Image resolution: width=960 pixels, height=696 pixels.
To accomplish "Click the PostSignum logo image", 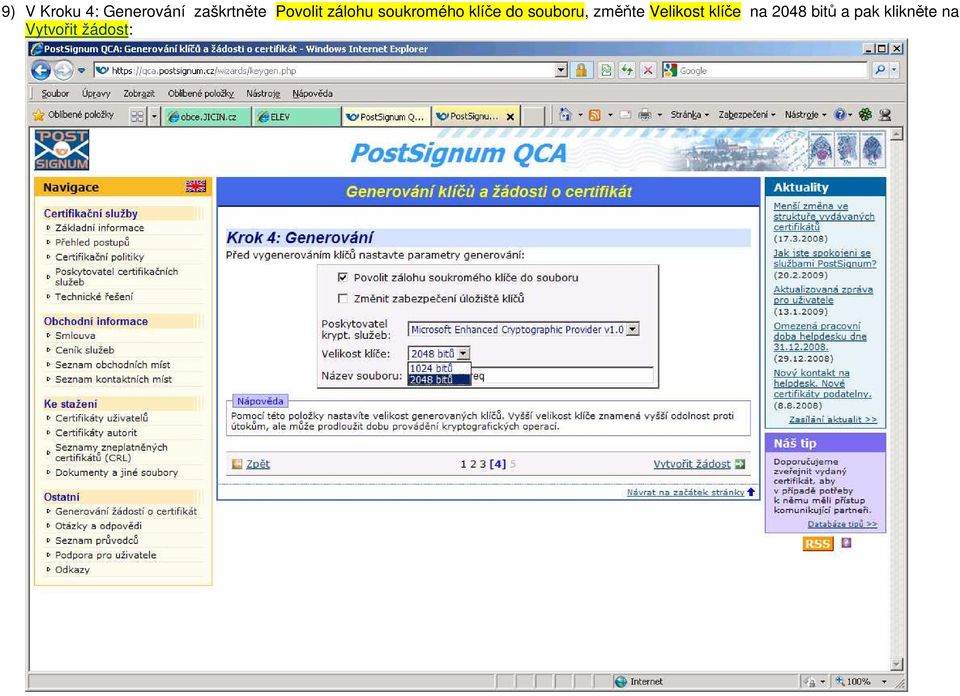I will tap(61, 150).
